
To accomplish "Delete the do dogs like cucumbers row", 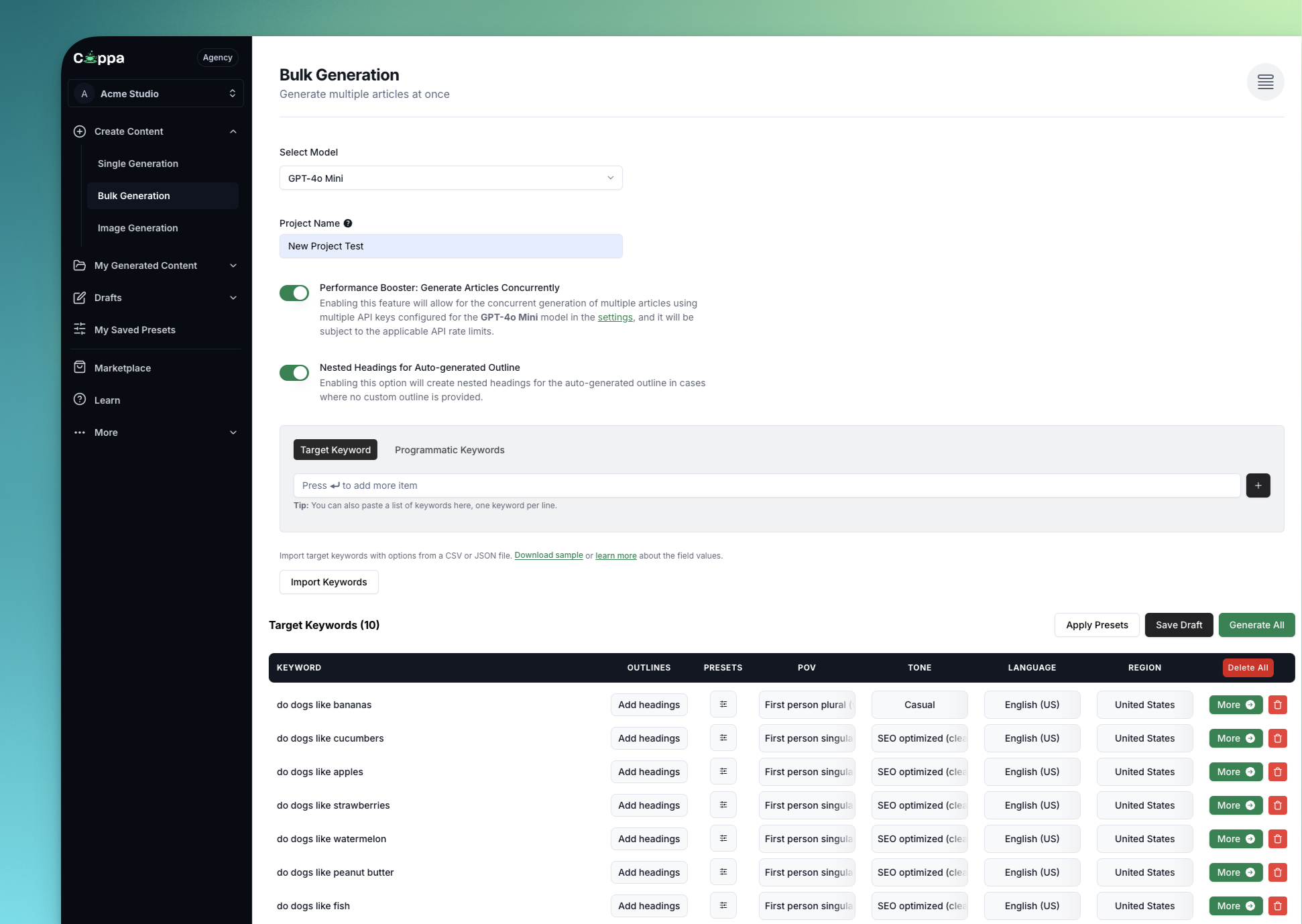I will click(x=1277, y=738).
